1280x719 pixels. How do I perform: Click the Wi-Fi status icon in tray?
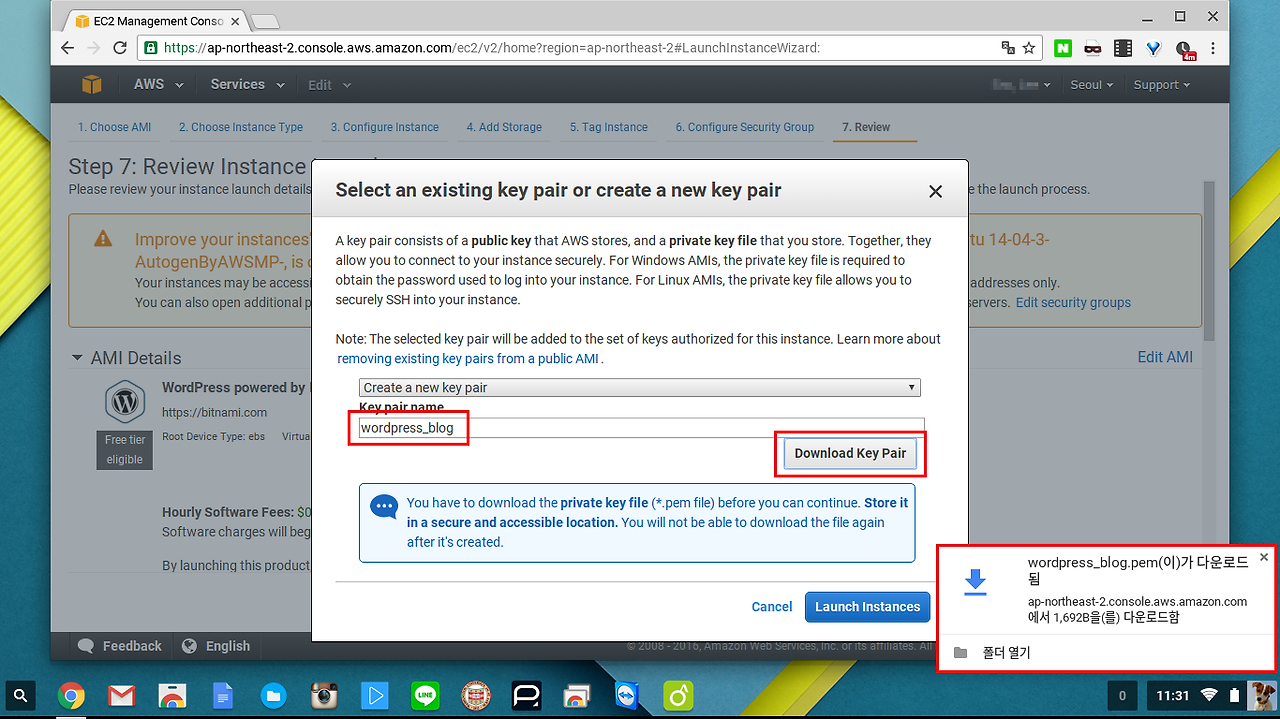point(1209,695)
